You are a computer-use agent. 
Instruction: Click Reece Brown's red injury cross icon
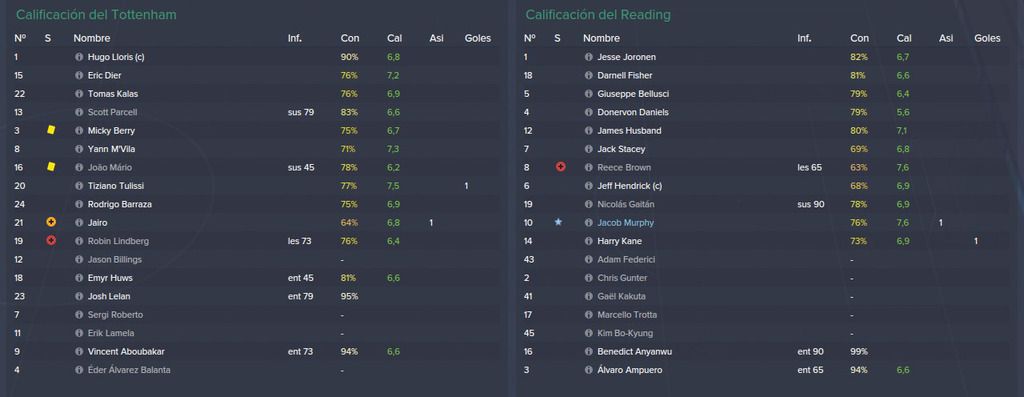click(560, 167)
